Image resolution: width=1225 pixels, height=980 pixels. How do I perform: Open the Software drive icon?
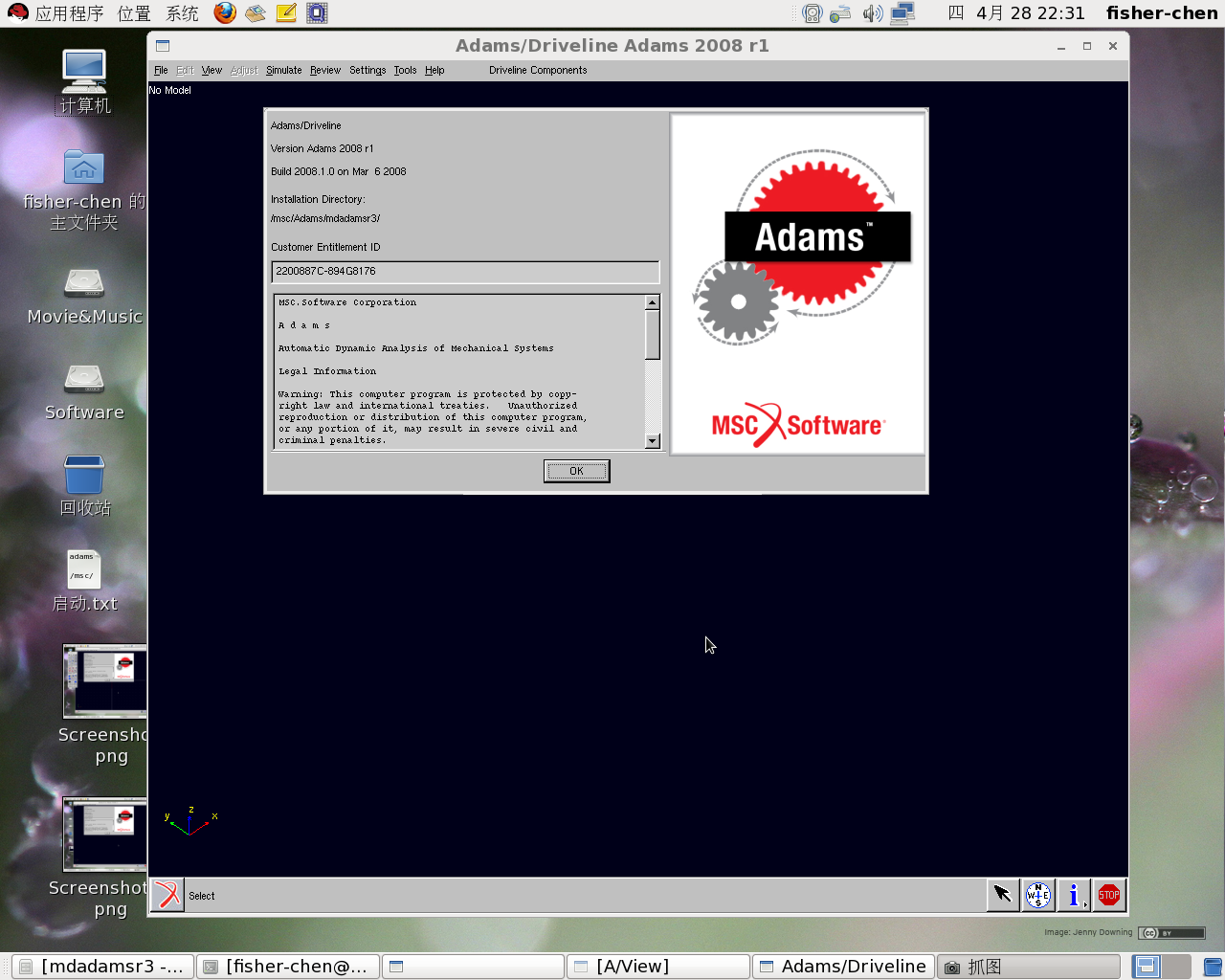coord(84,392)
